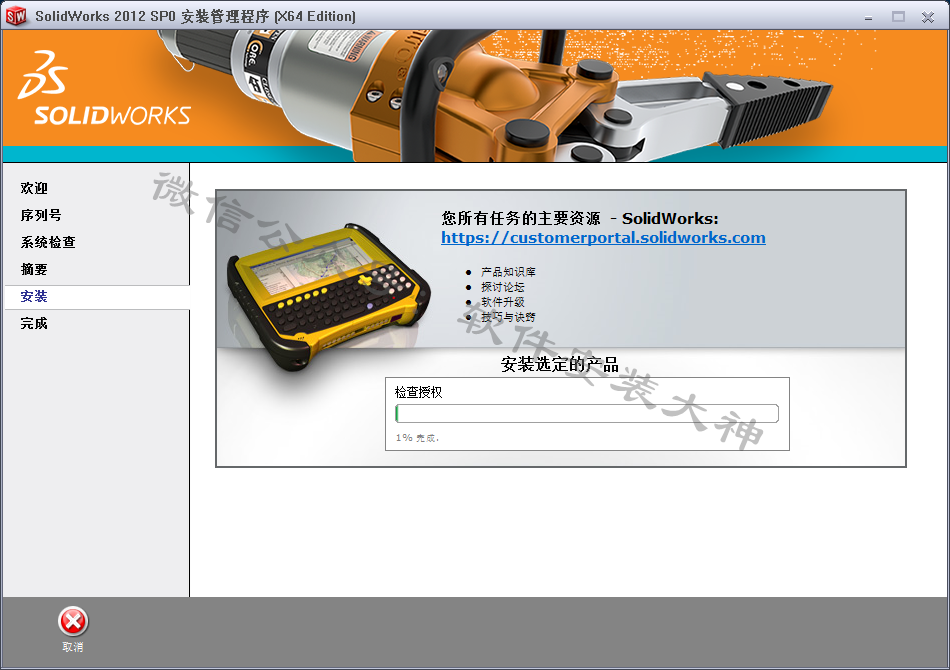
Task: Select the 系统检查 step in the sidebar
Action: point(48,242)
